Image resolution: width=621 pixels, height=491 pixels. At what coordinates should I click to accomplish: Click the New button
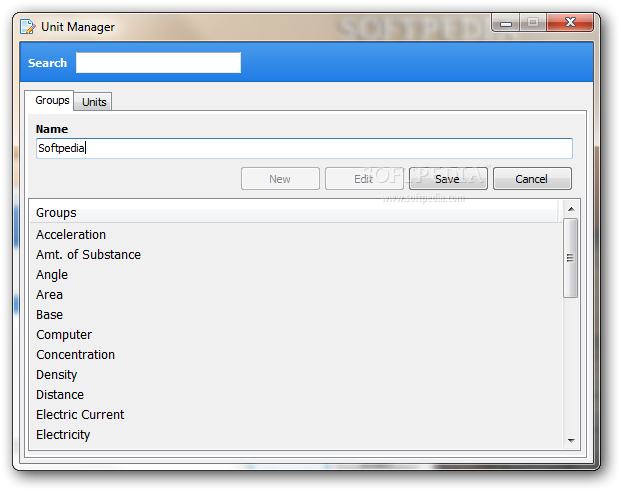(x=280, y=179)
